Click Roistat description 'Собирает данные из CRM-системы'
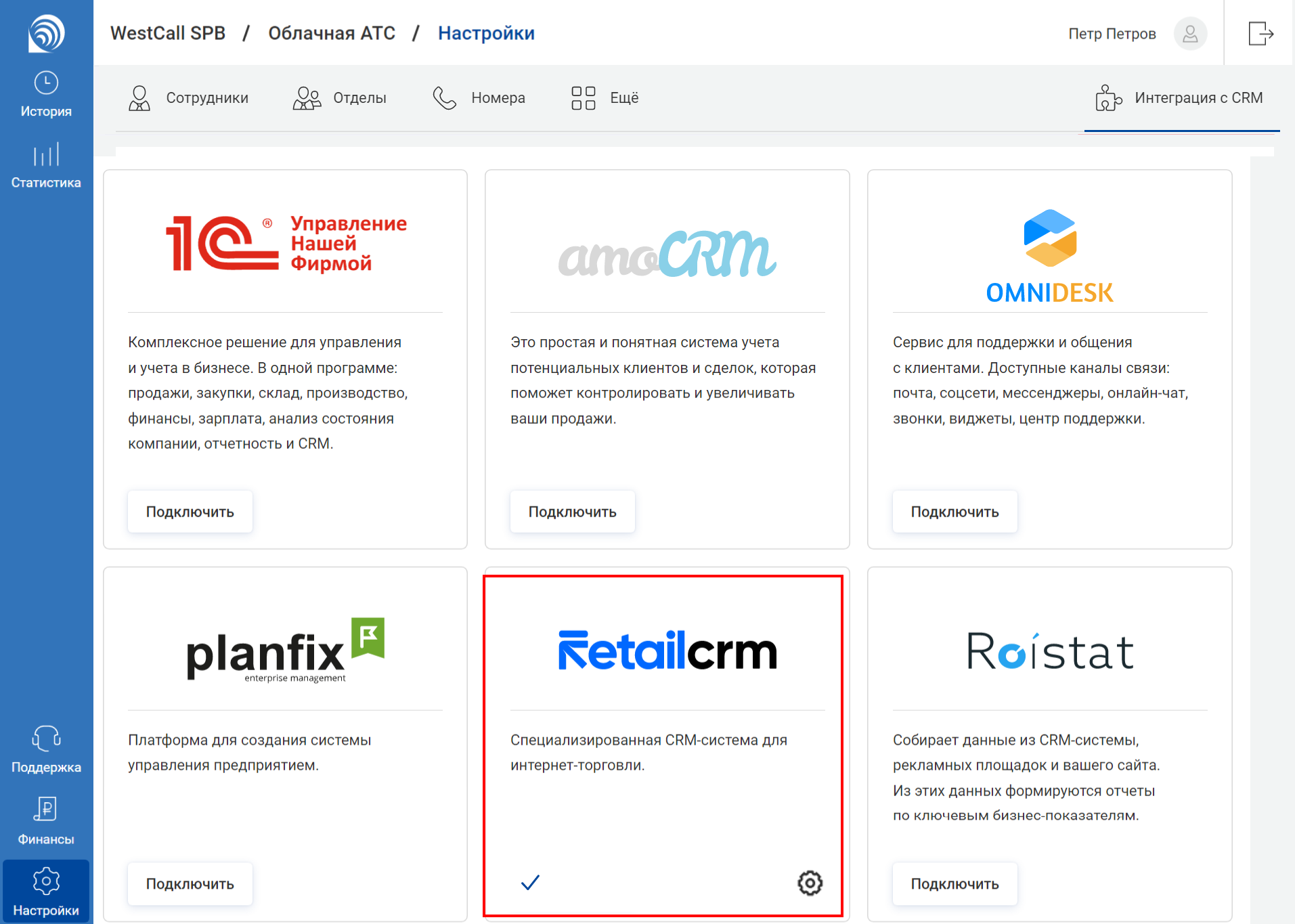 [1016, 741]
